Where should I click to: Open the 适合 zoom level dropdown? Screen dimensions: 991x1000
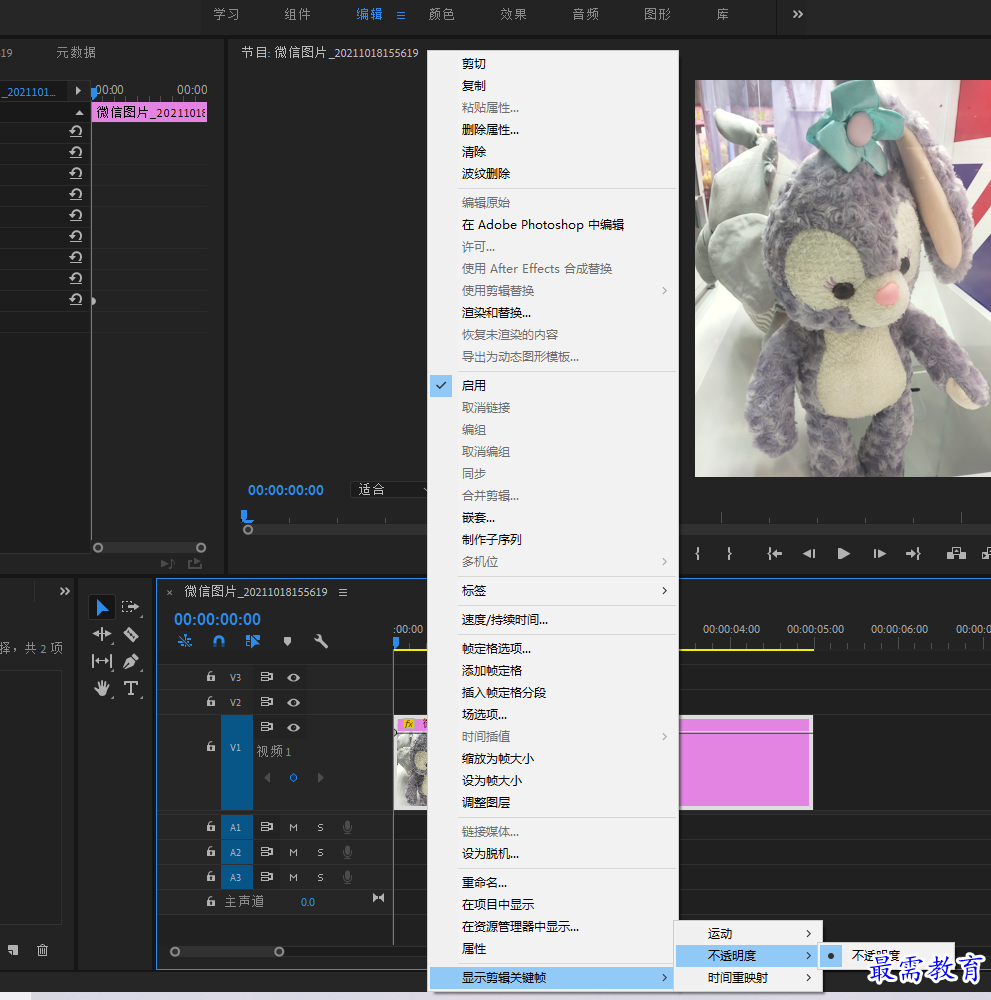(x=388, y=490)
